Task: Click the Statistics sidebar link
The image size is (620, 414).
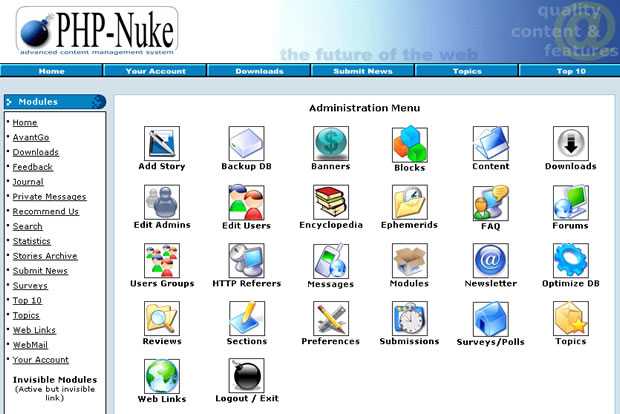Action: (x=32, y=241)
